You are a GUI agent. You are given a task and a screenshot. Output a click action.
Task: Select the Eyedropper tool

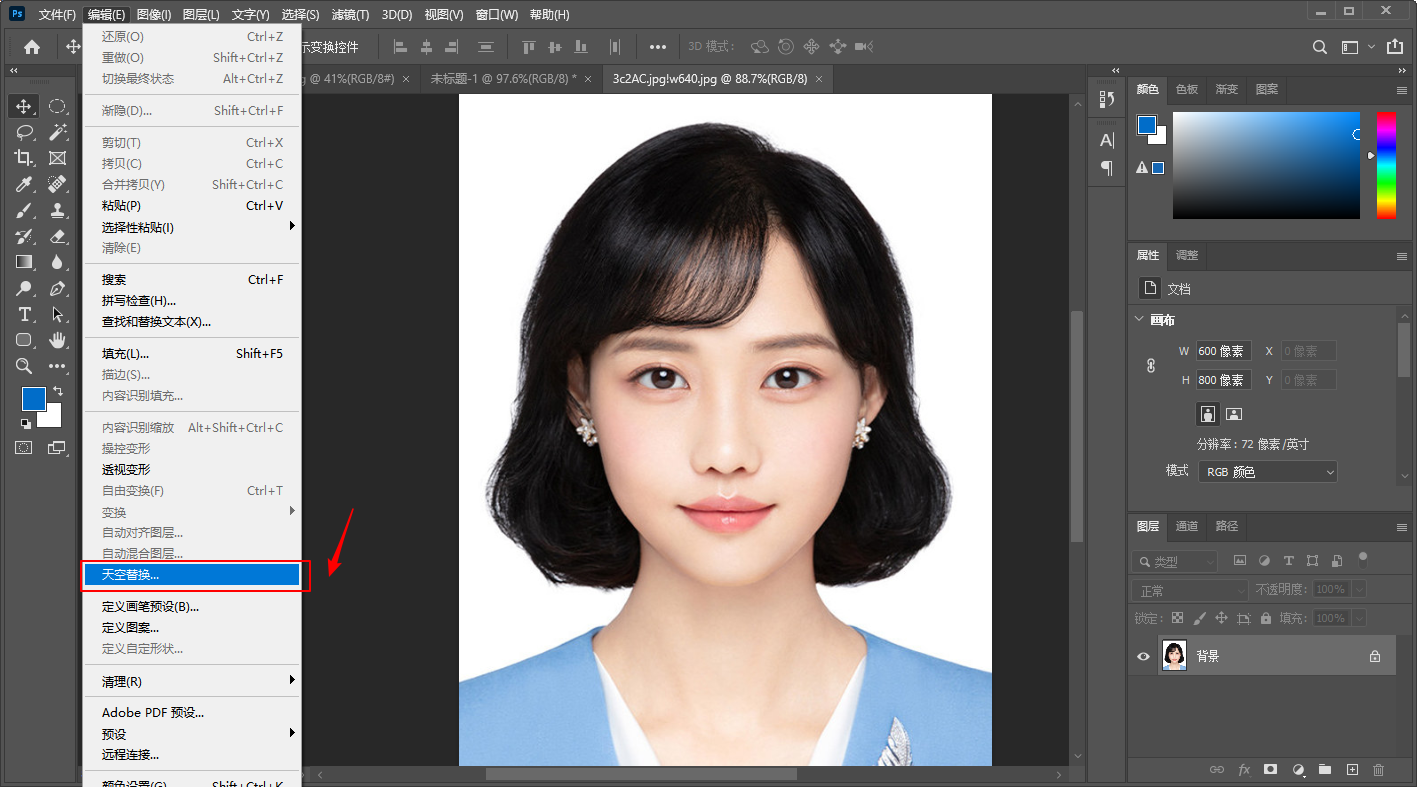(24, 184)
